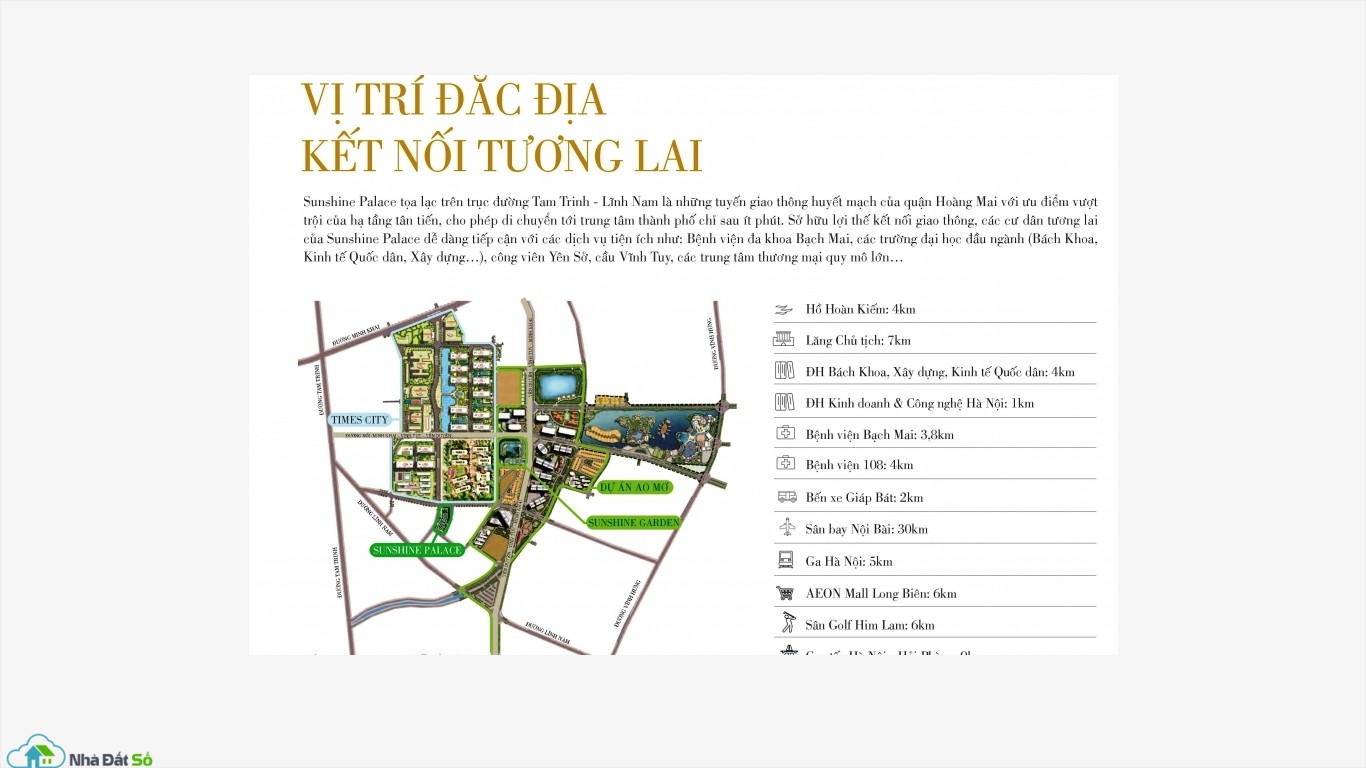This screenshot has height=768, width=1366.
Task: Click the SUNSHINE GARDEN label on the map
Action: [x=634, y=522]
